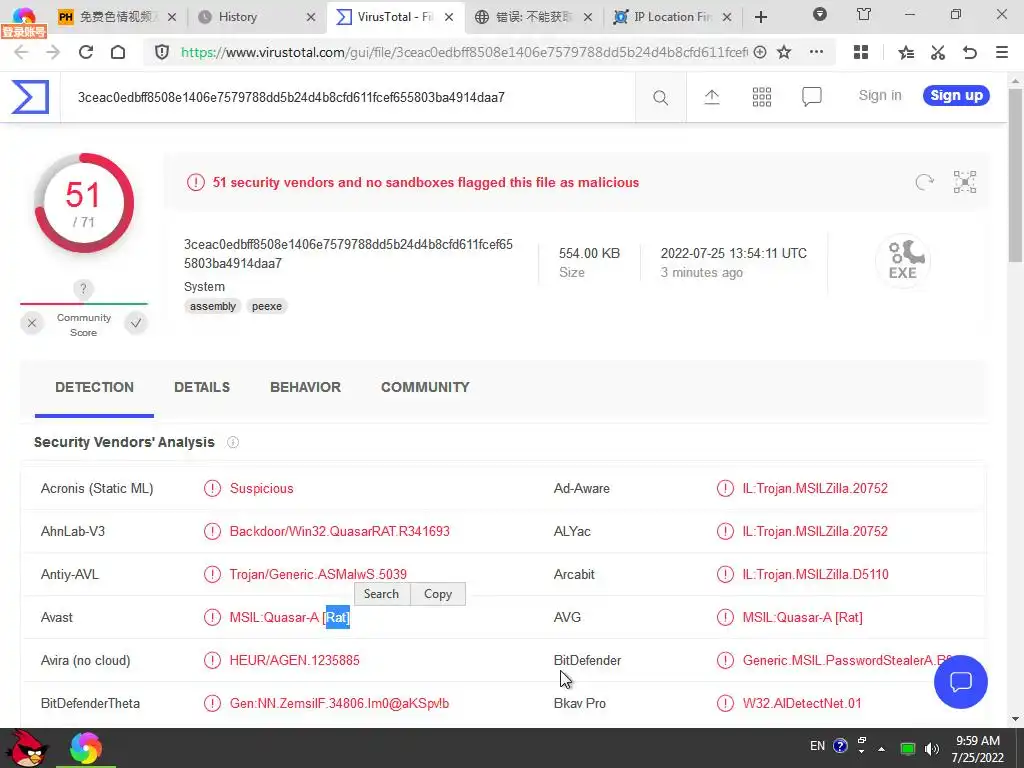Select the DETECTION tab

[94, 387]
